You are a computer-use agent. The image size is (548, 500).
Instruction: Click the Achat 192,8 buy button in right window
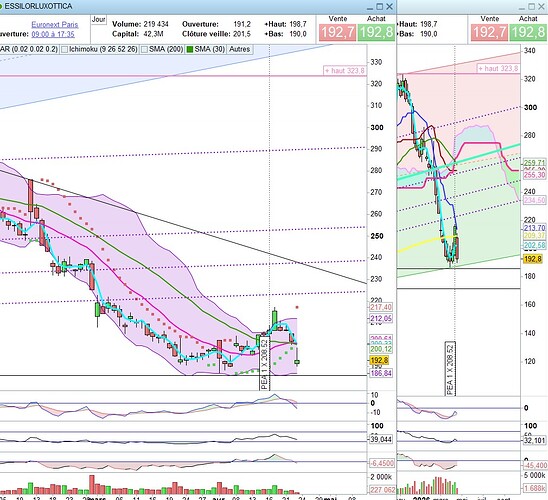(x=528, y=32)
